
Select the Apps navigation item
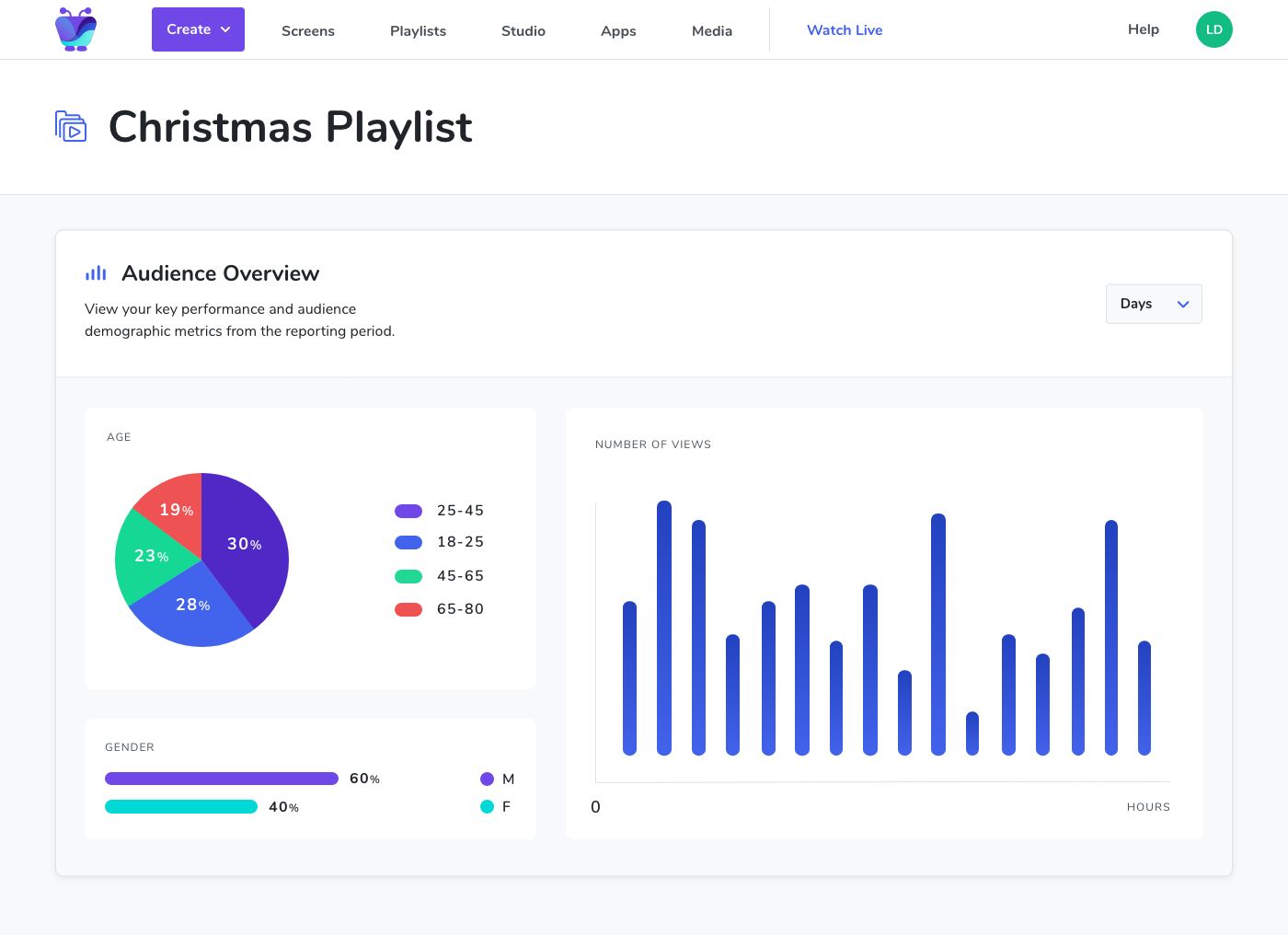[x=618, y=30]
